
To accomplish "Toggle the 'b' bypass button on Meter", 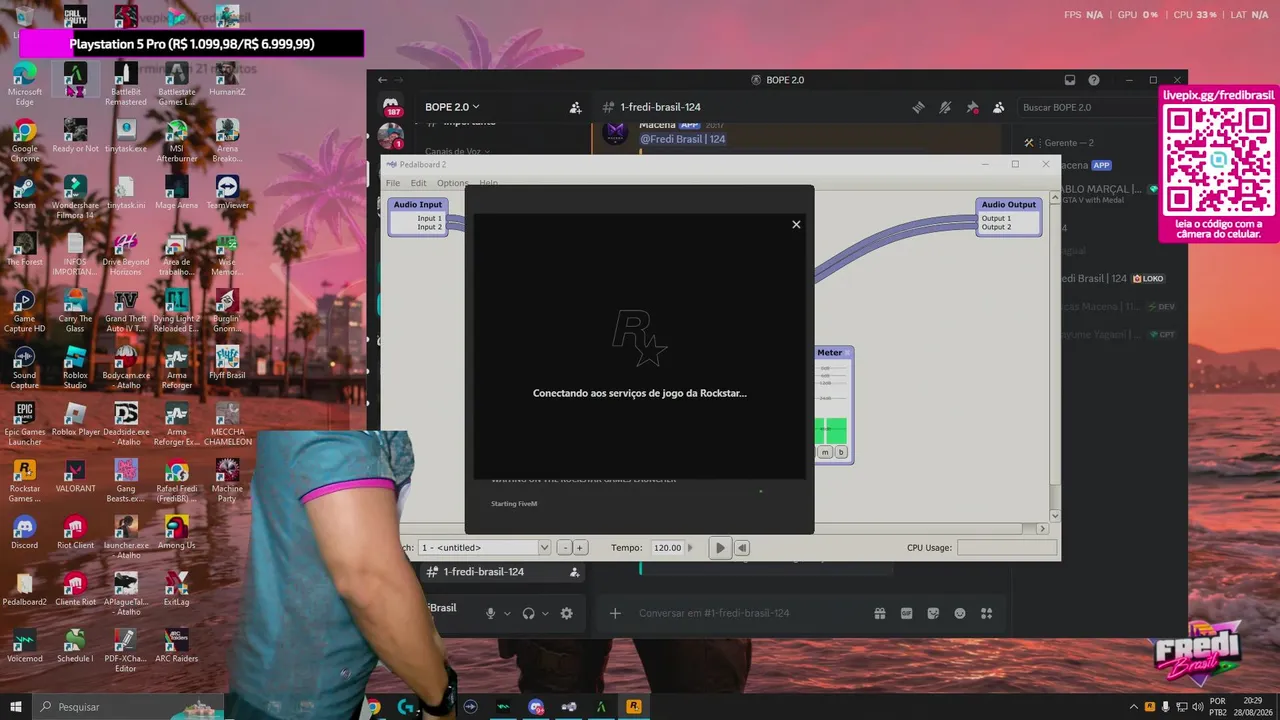I will [841, 452].
